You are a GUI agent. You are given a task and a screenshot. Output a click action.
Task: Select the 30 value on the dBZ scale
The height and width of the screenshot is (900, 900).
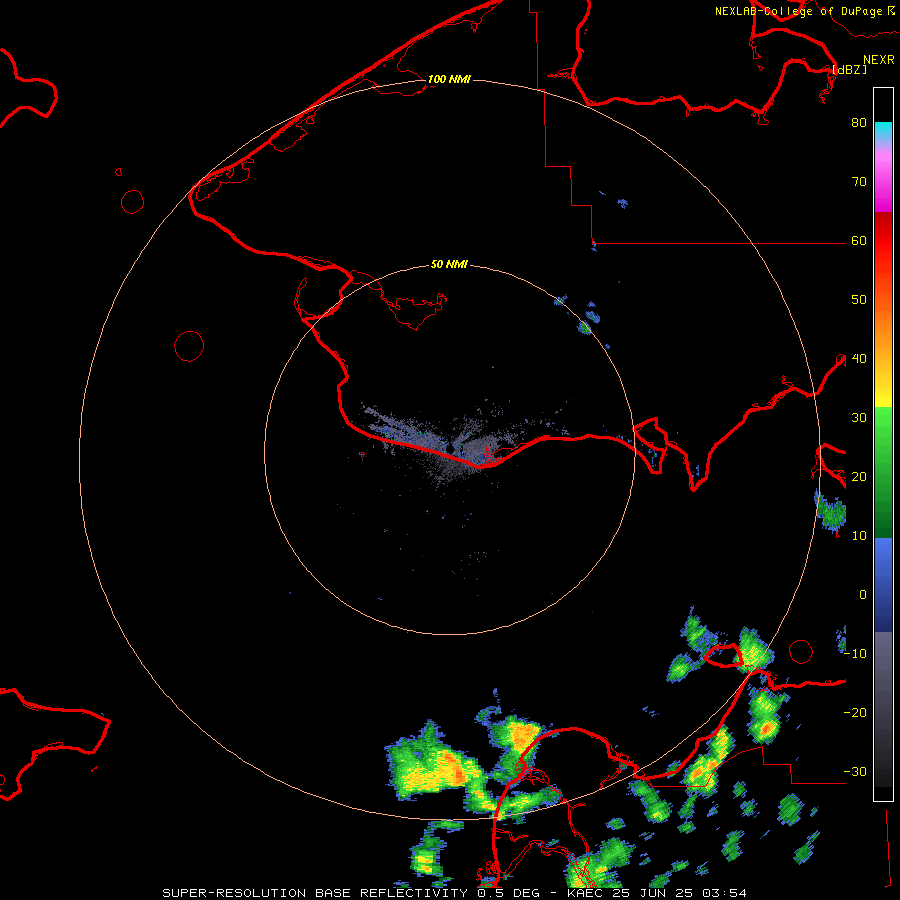point(859,417)
